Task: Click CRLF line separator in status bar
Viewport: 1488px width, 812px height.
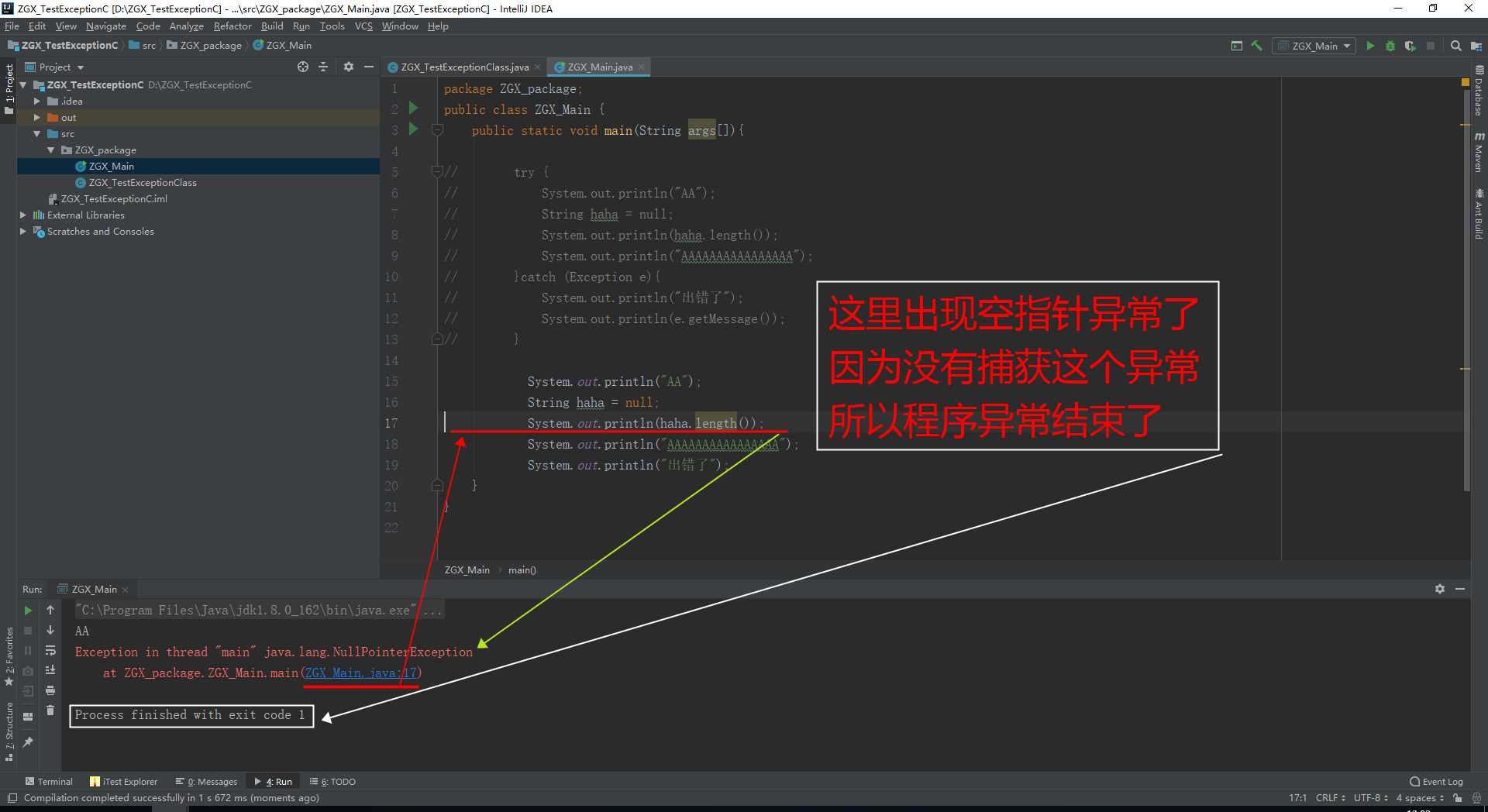Action: (1331, 798)
